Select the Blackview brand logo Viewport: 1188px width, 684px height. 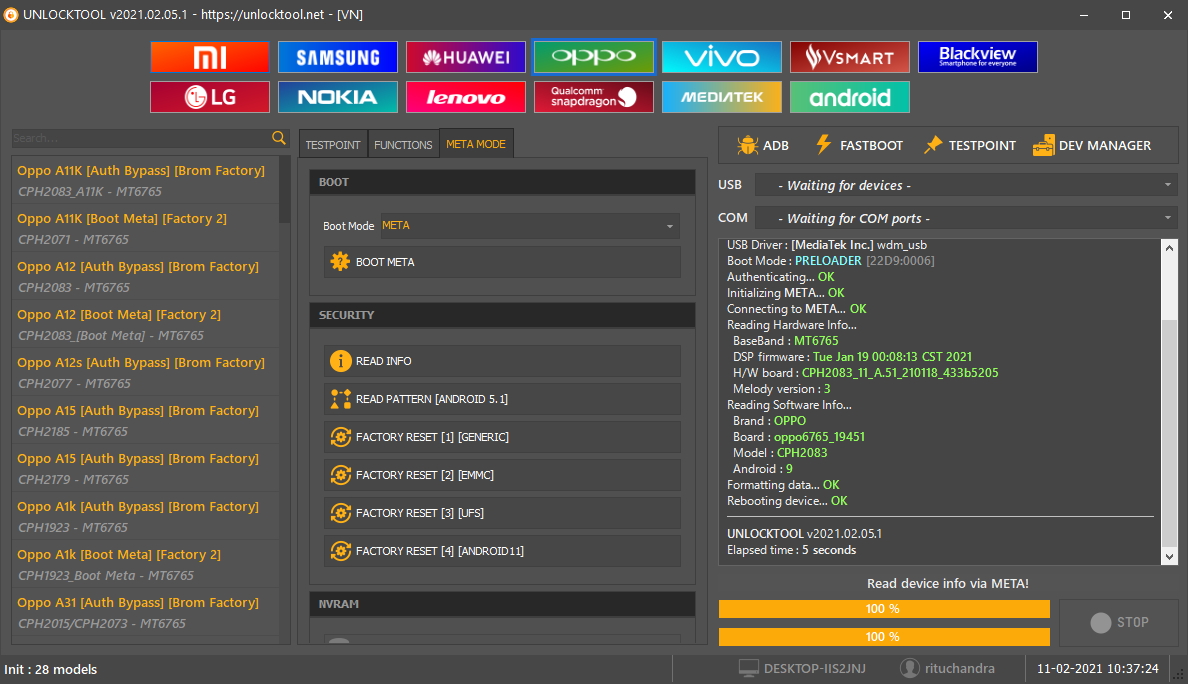[978, 57]
